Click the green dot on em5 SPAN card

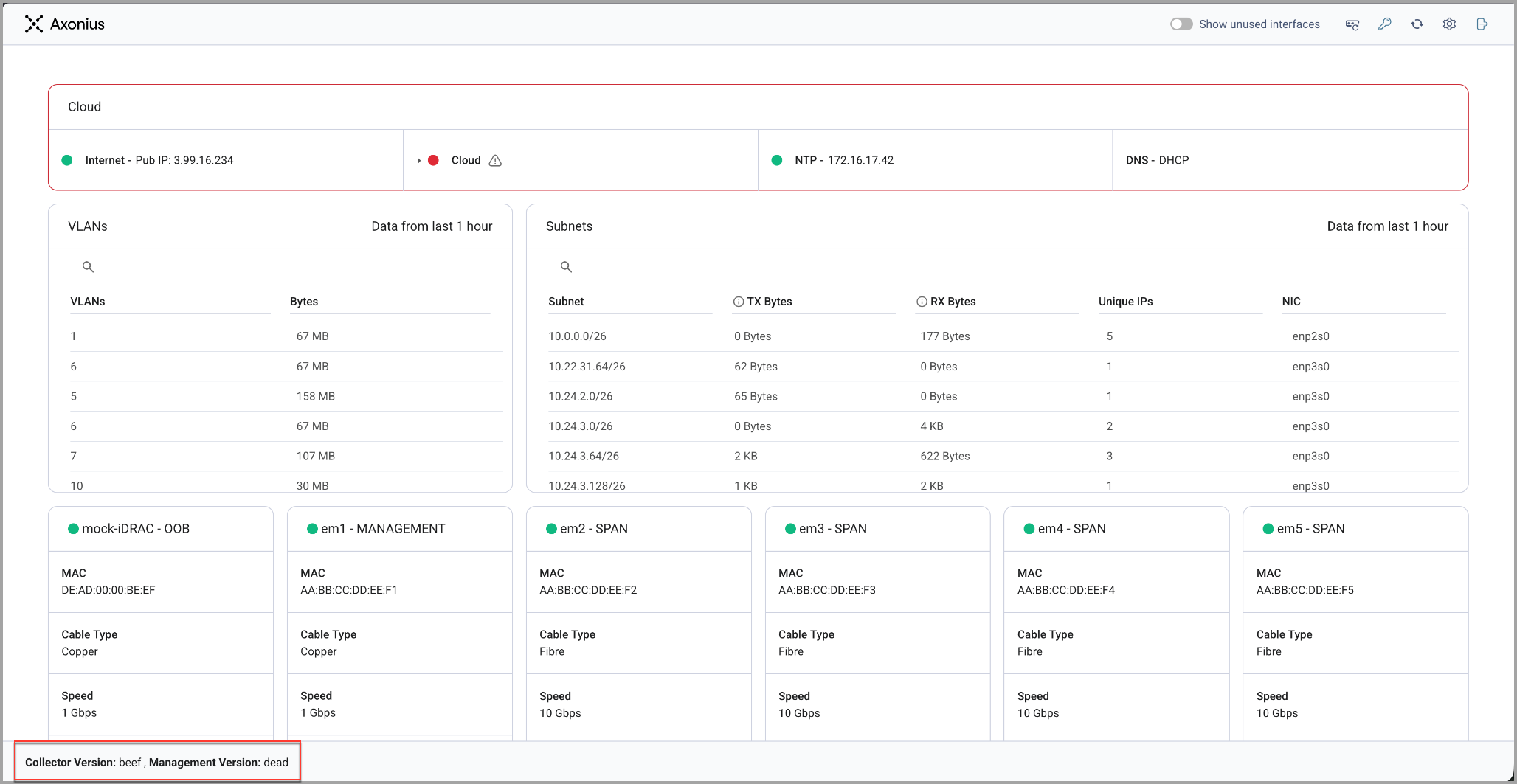point(1268,529)
